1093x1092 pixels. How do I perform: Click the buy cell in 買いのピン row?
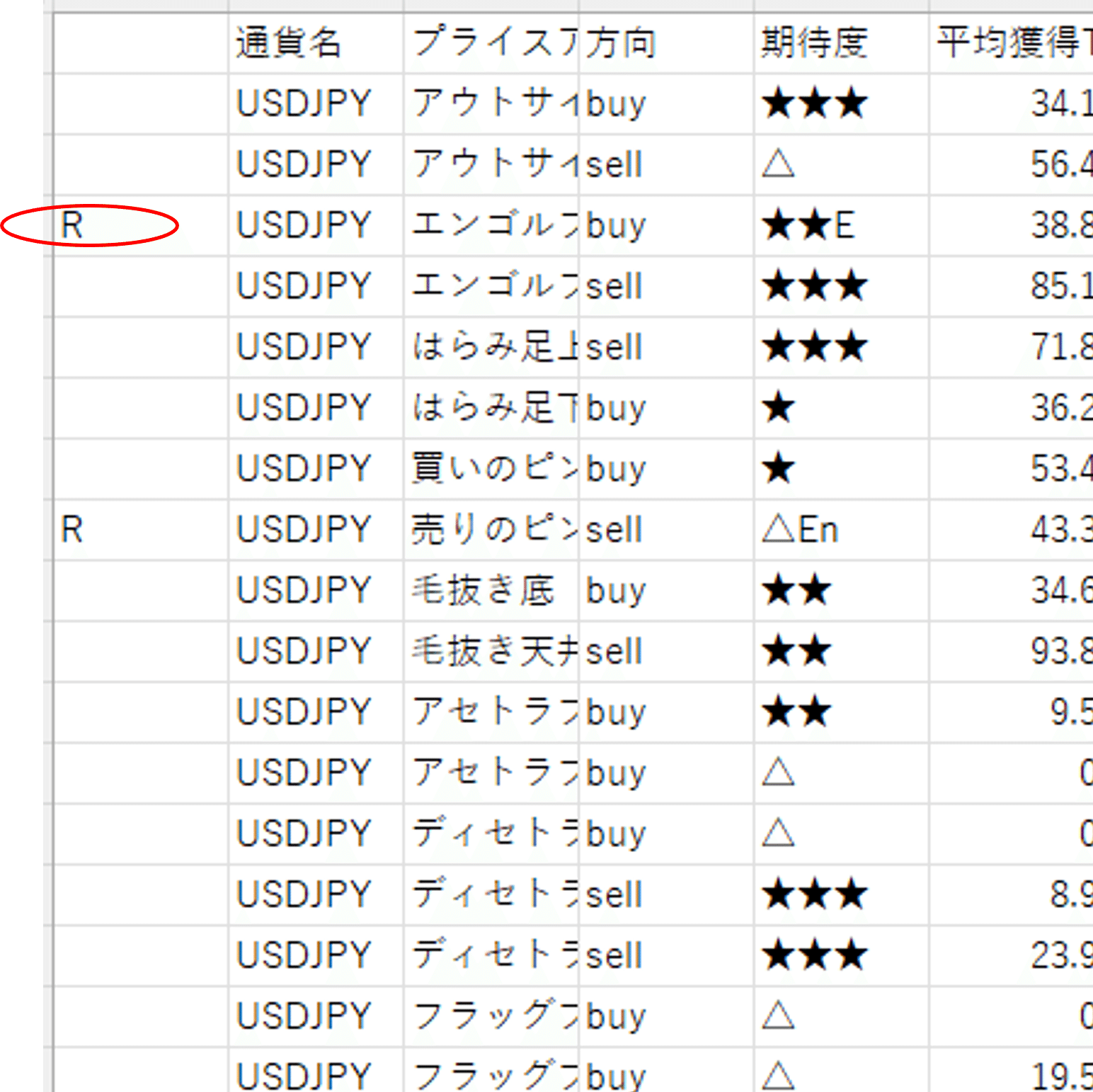click(665, 469)
